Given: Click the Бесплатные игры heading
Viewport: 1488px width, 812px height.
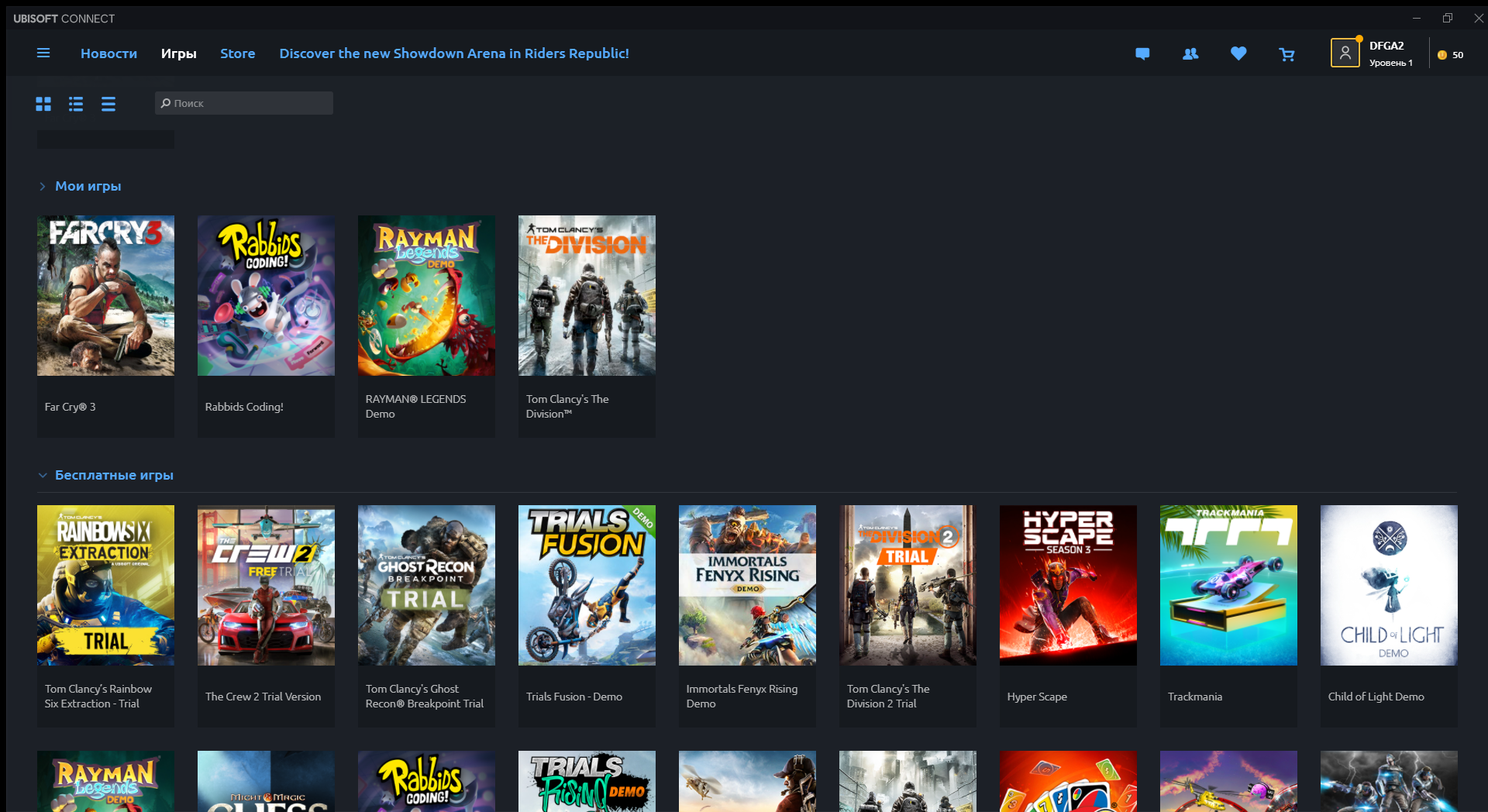Looking at the screenshot, I should (x=114, y=475).
